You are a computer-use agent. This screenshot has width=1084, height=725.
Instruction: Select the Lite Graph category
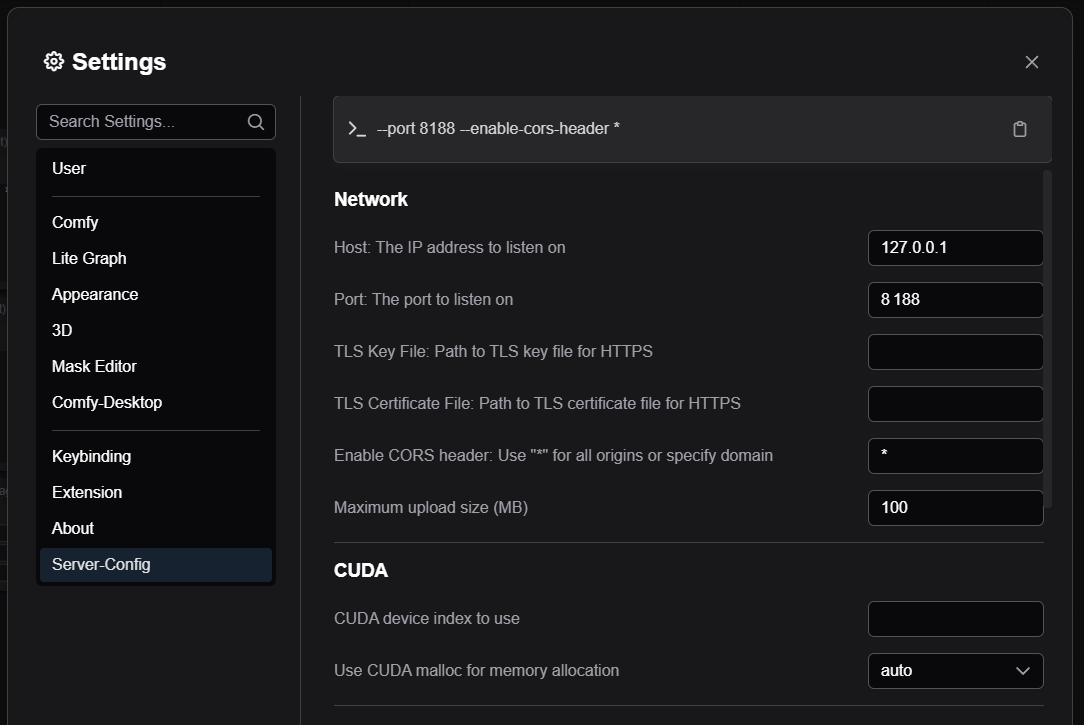click(89, 258)
